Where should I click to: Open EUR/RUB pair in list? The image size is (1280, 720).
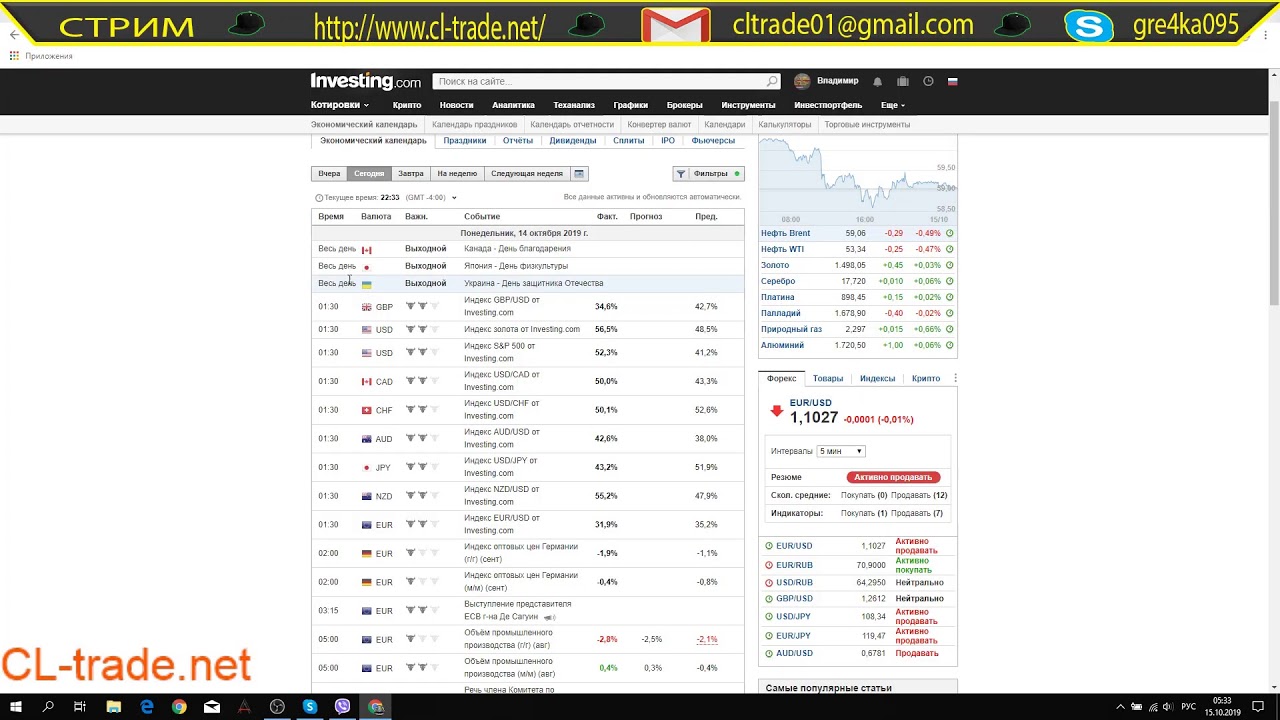(794, 565)
